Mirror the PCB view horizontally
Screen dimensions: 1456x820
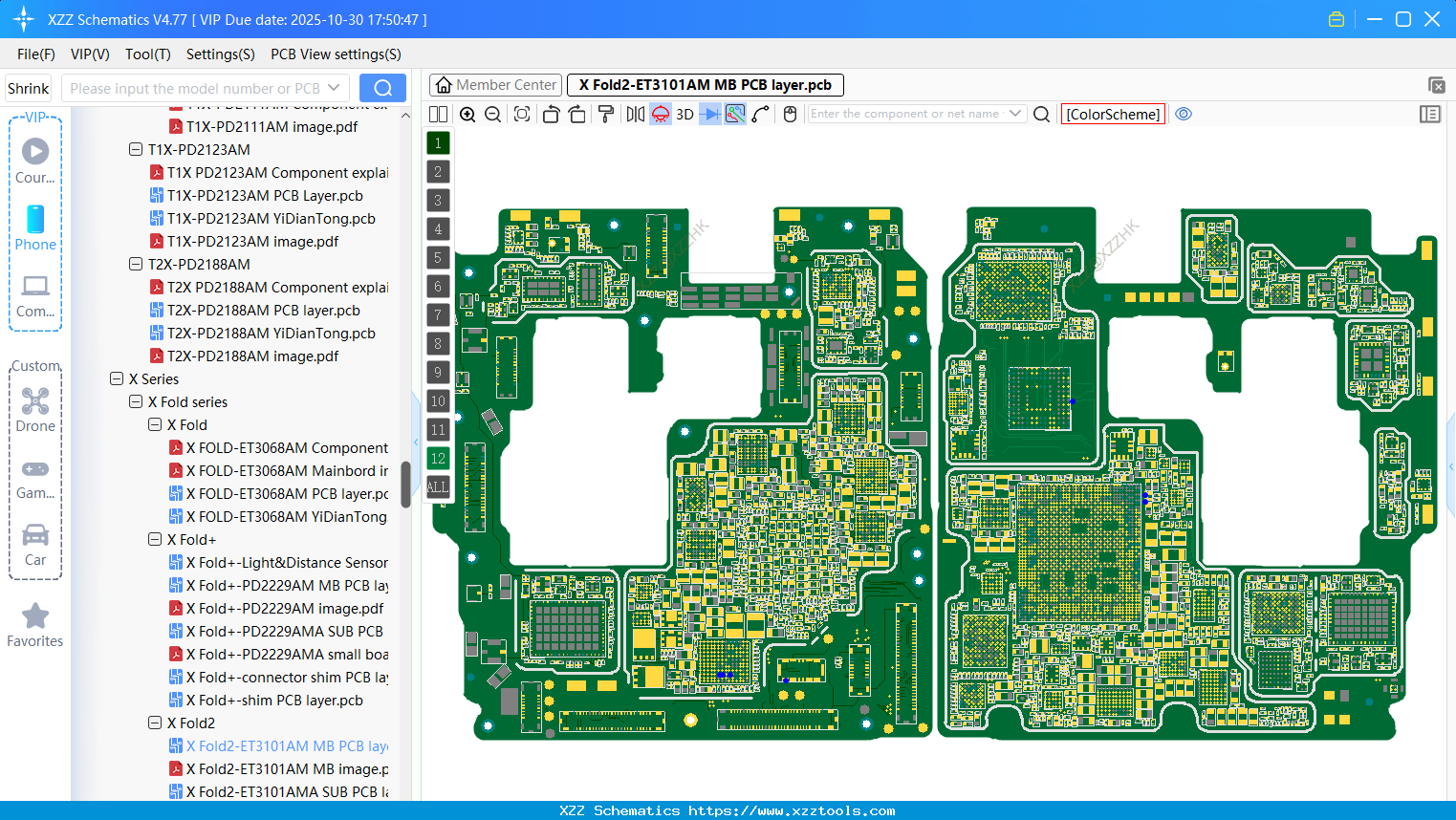point(635,114)
